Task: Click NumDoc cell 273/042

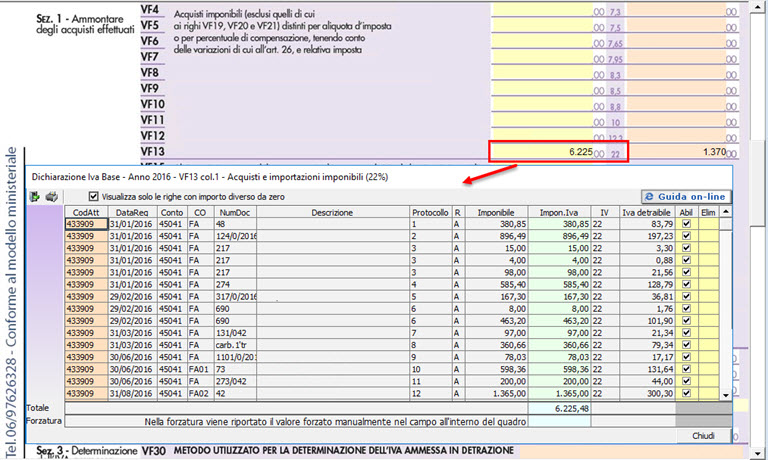Action: pos(235,381)
